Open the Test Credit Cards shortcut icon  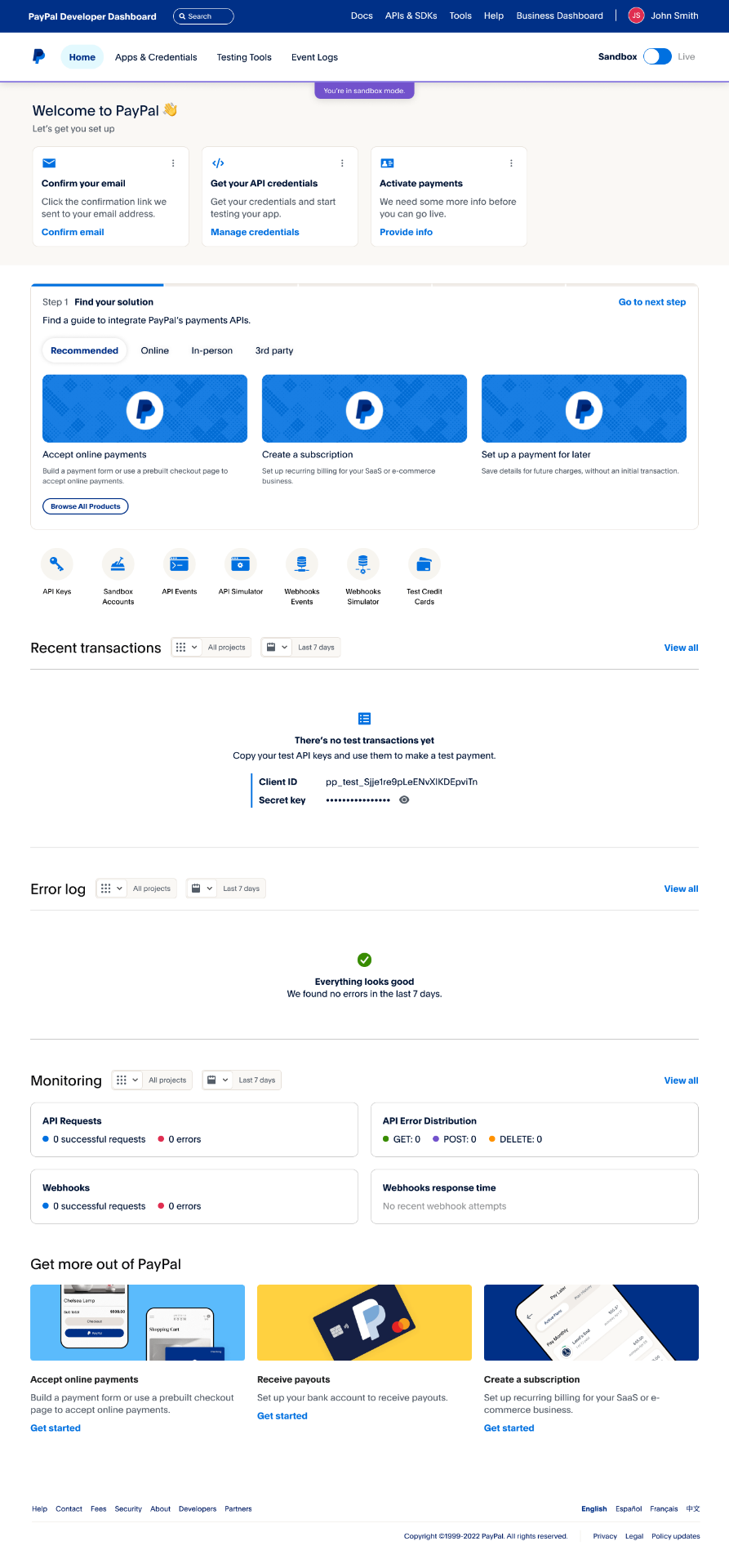click(425, 564)
